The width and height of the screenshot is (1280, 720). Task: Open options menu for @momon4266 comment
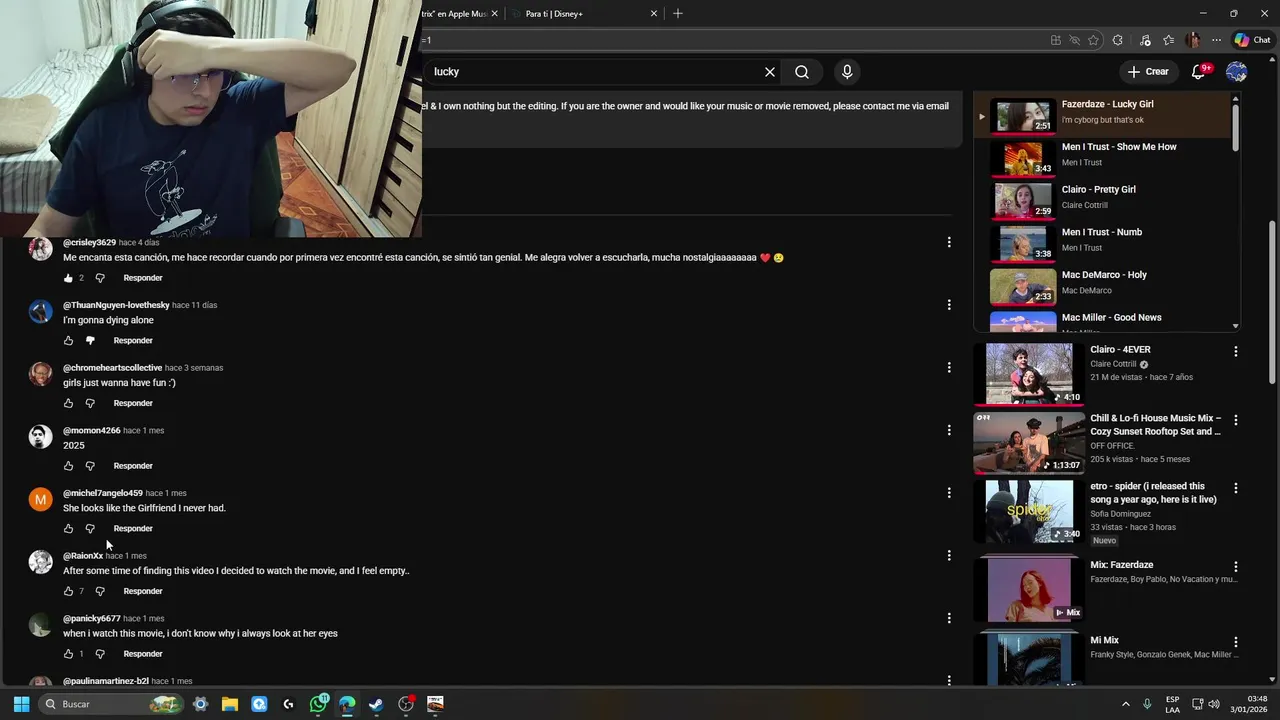click(949, 430)
